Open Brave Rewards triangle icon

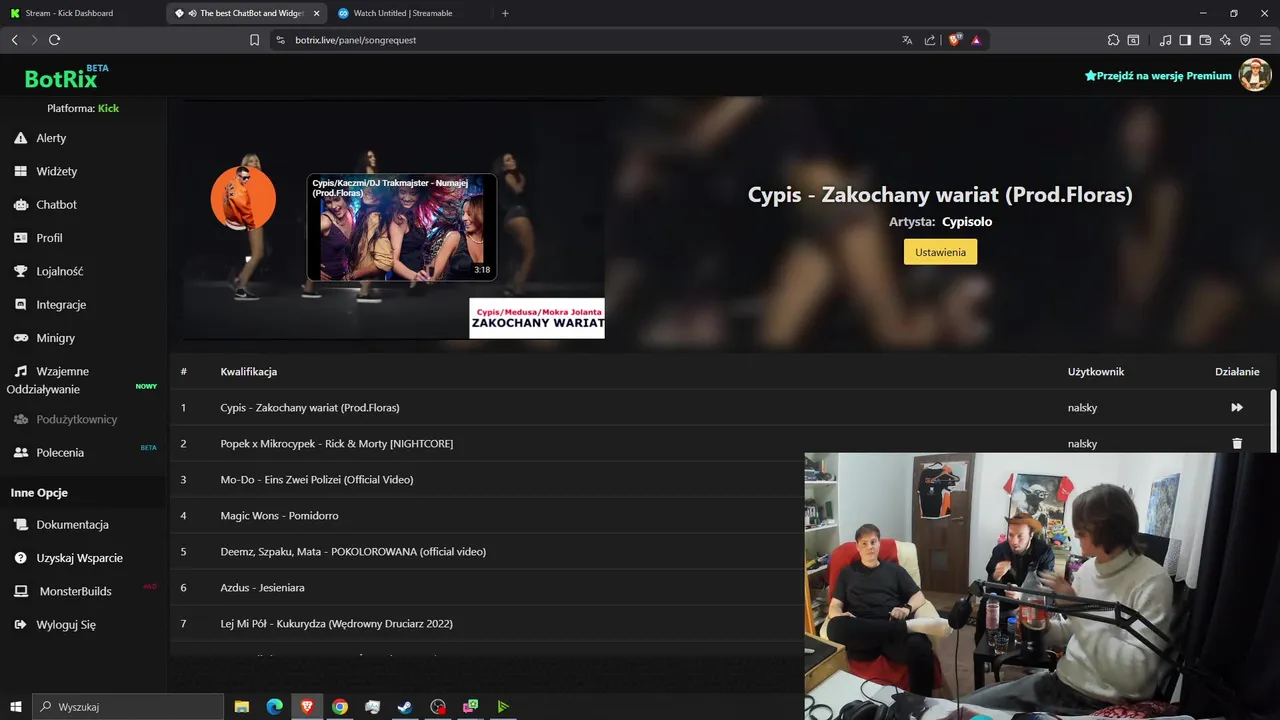coord(976,40)
